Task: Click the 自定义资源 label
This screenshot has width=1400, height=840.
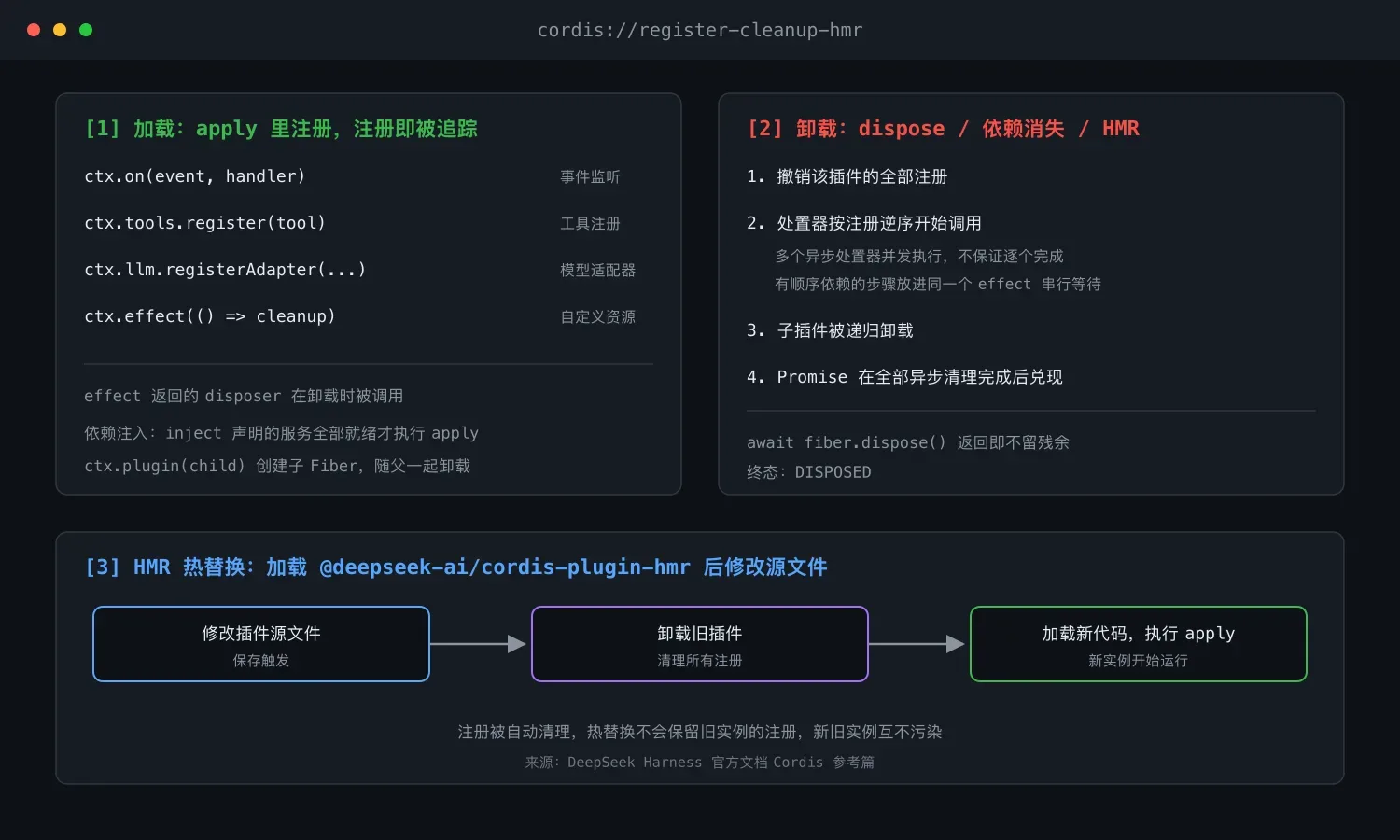Action: (597, 316)
